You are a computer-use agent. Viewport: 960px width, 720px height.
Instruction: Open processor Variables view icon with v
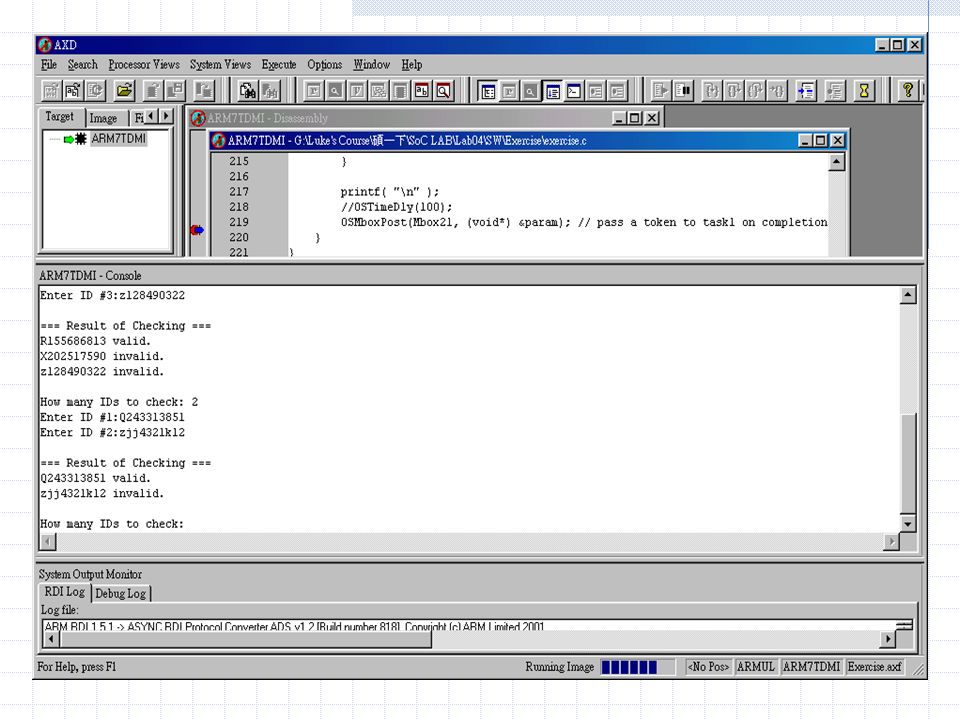point(357,91)
